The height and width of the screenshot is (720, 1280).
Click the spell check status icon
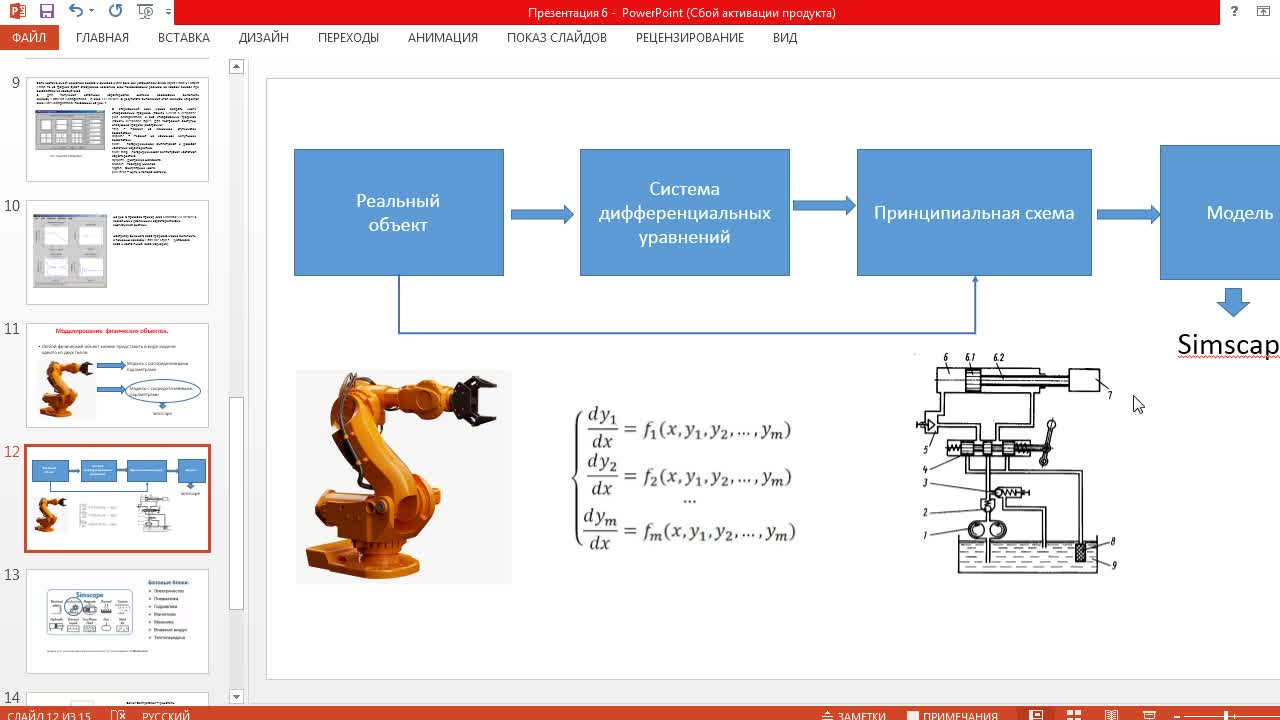click(118, 715)
